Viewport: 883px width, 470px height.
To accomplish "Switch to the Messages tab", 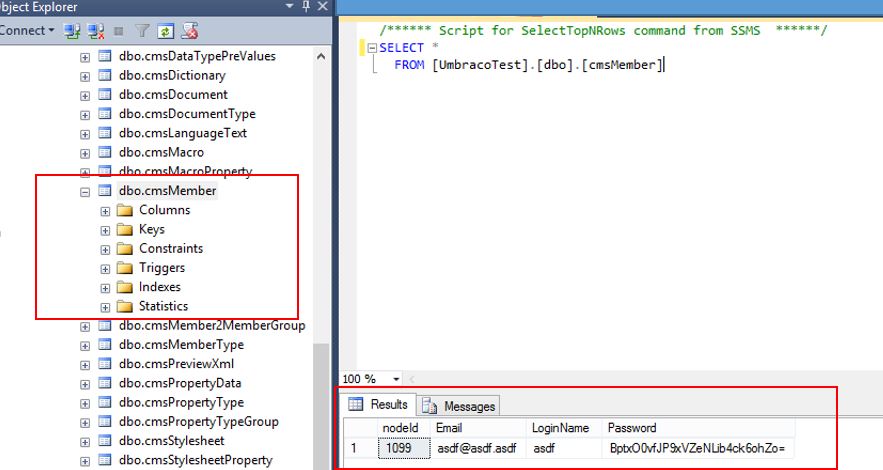I will point(458,406).
